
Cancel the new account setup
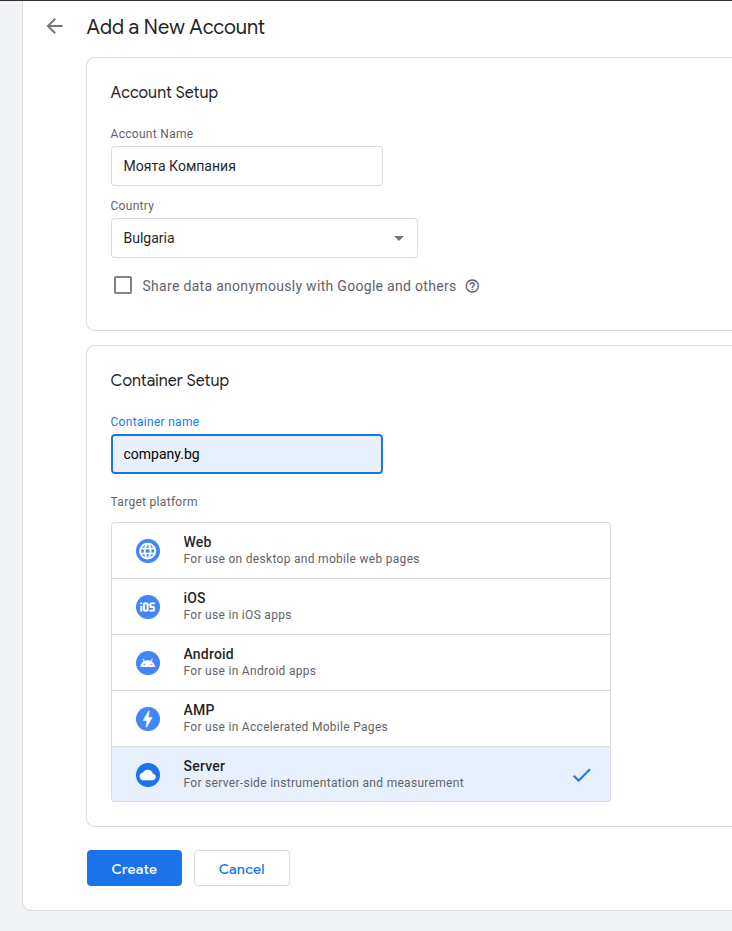pyautogui.click(x=242, y=869)
